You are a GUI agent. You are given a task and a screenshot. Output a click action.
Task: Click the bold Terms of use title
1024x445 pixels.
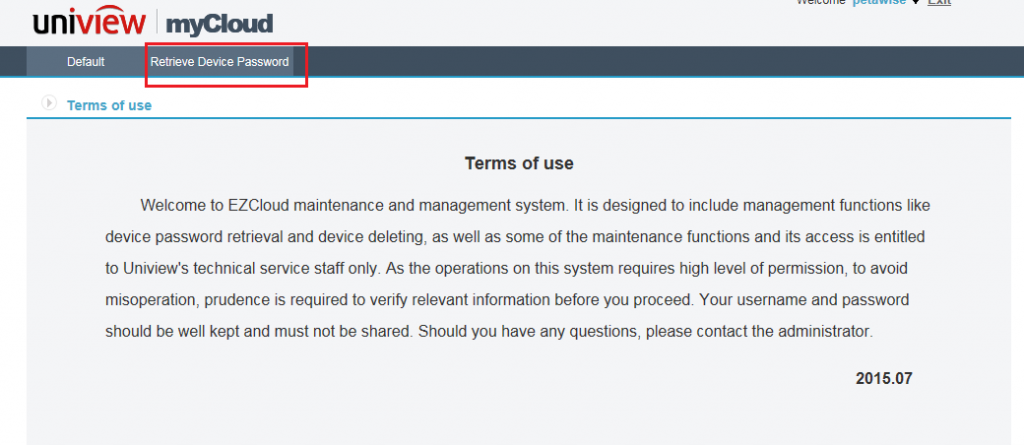[519, 163]
